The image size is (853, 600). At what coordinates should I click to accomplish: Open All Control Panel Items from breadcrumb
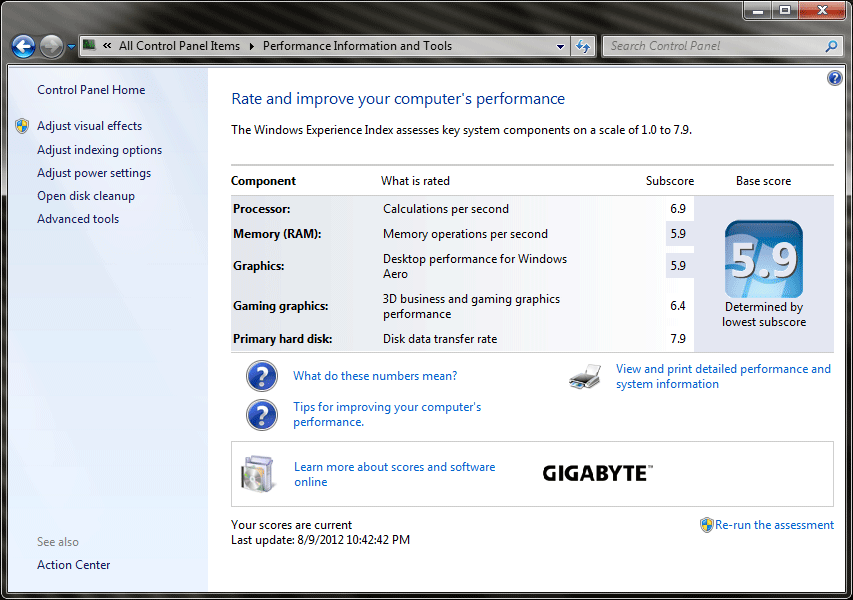pyautogui.click(x=178, y=45)
